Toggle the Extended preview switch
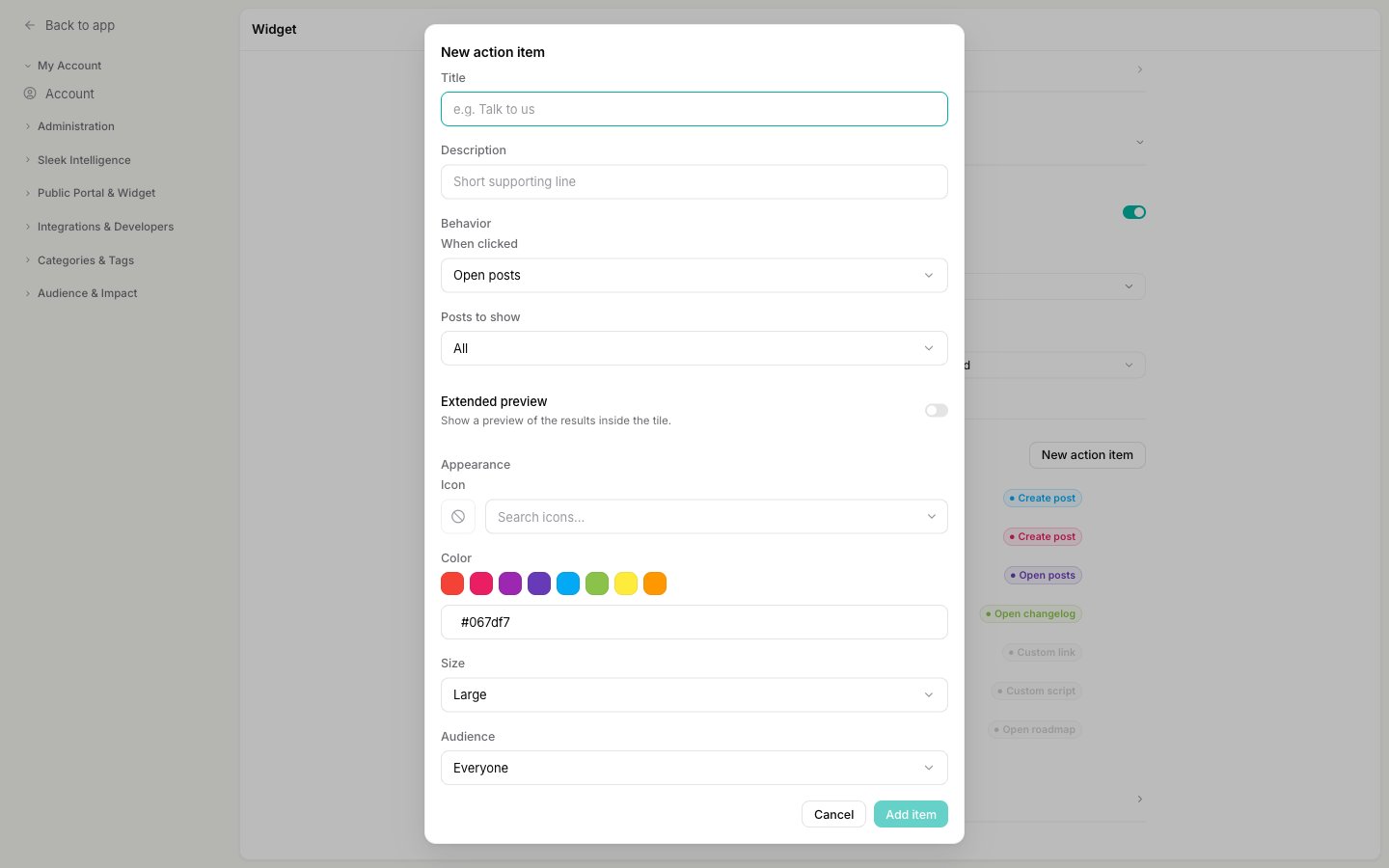Image resolution: width=1389 pixels, height=868 pixels. [936, 410]
